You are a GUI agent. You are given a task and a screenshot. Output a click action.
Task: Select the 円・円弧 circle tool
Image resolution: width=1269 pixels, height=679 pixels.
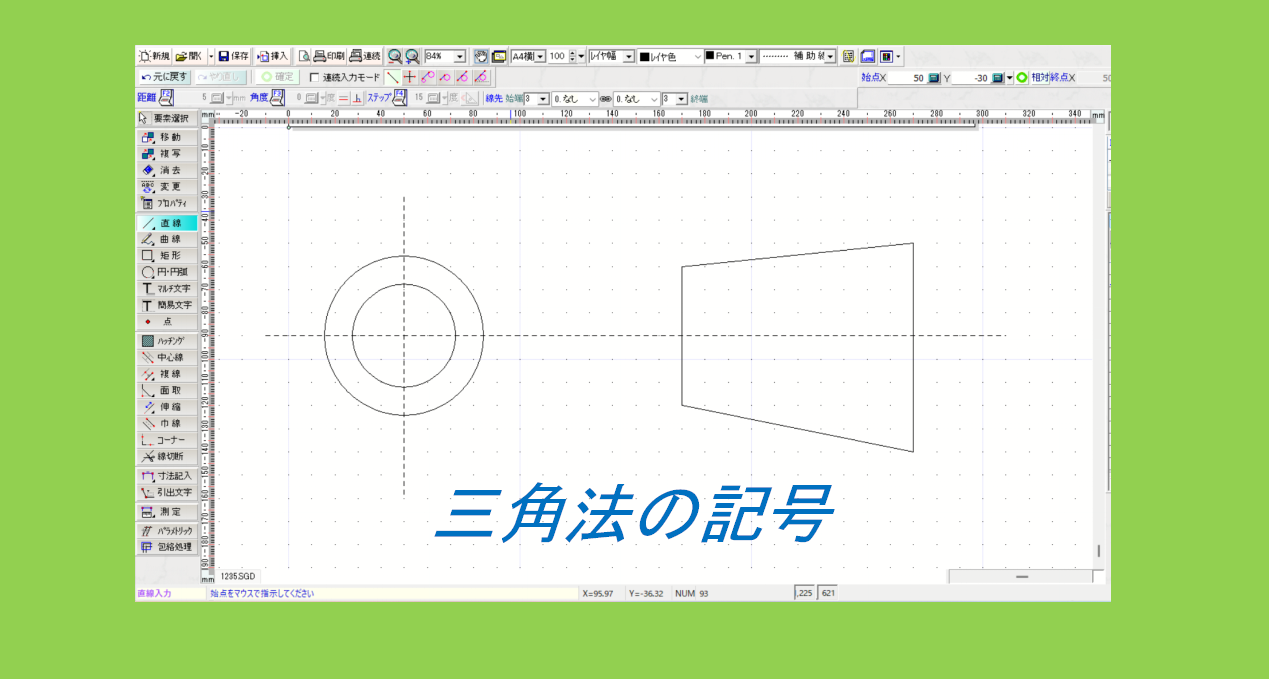(165, 273)
